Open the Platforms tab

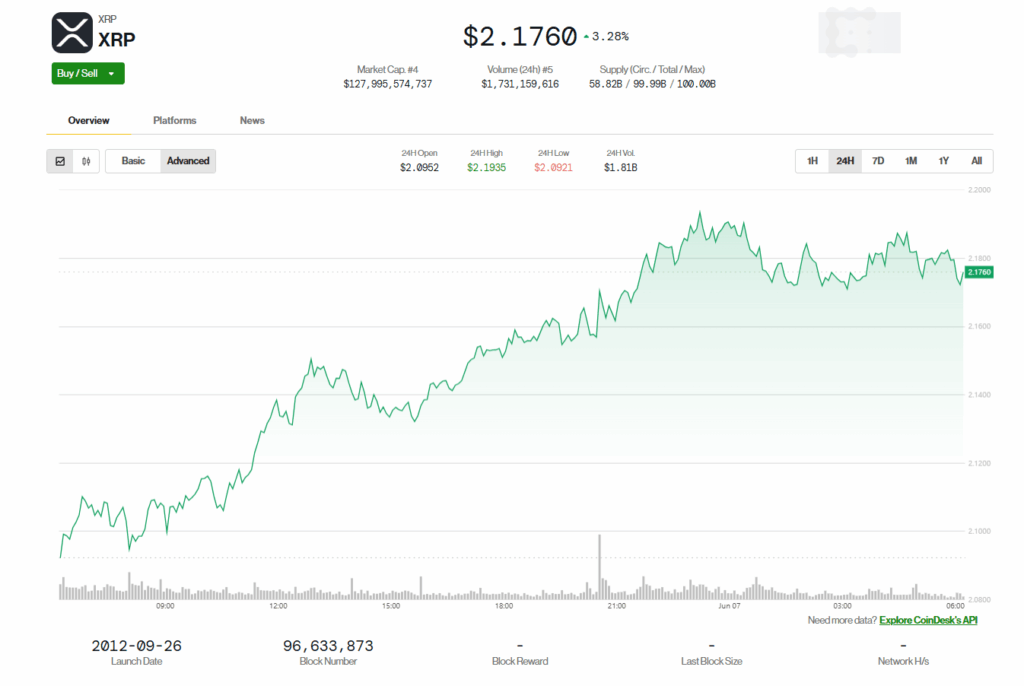coord(174,120)
